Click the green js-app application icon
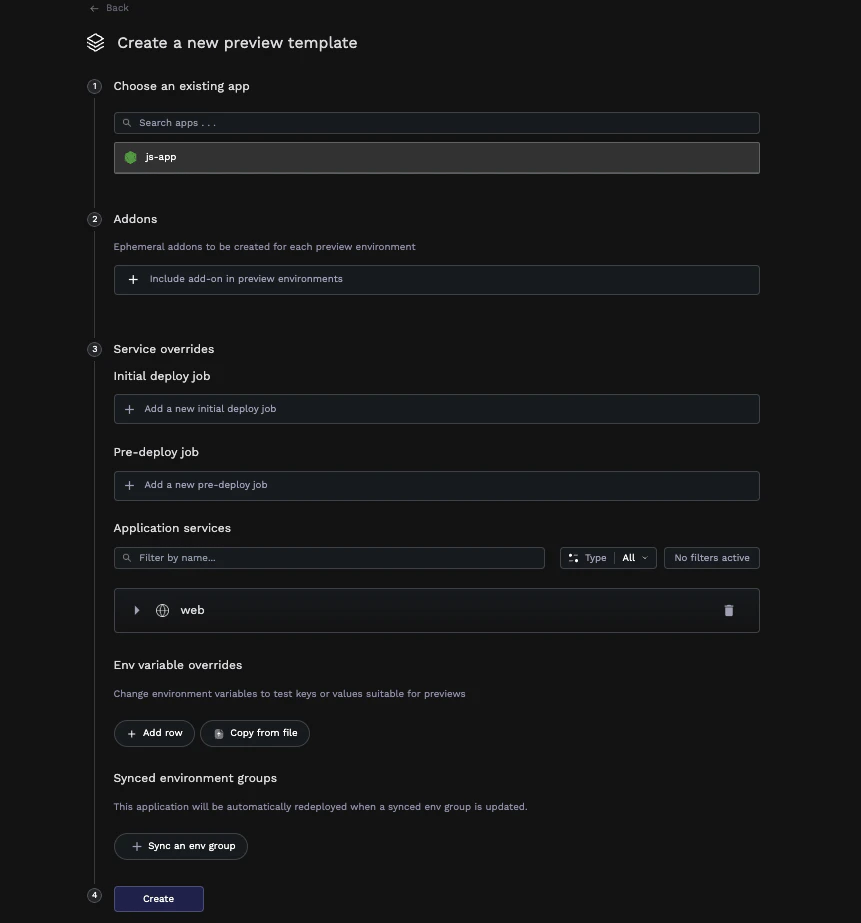This screenshot has height=923, width=861. [x=130, y=157]
